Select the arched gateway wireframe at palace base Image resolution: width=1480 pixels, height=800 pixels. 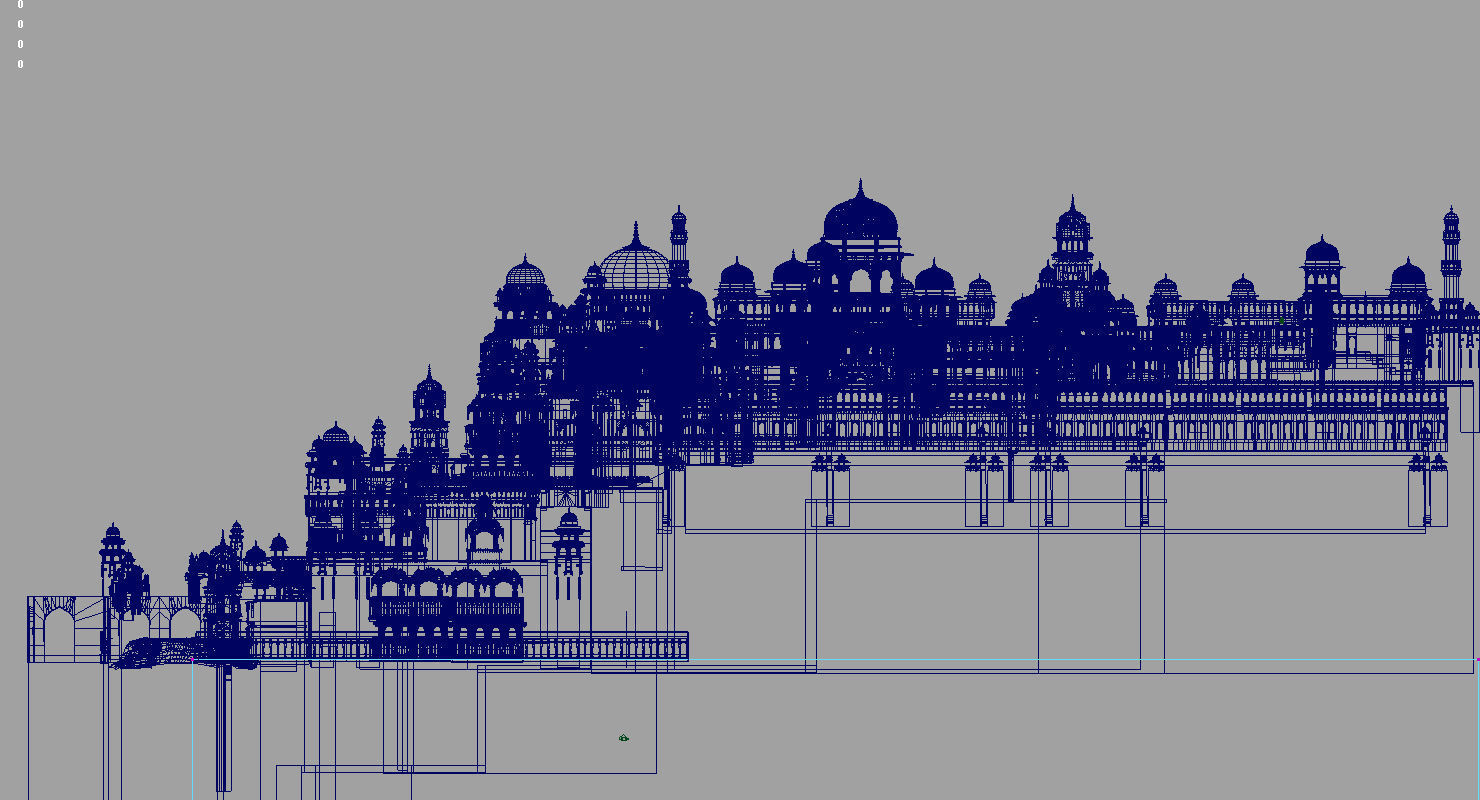[67, 629]
